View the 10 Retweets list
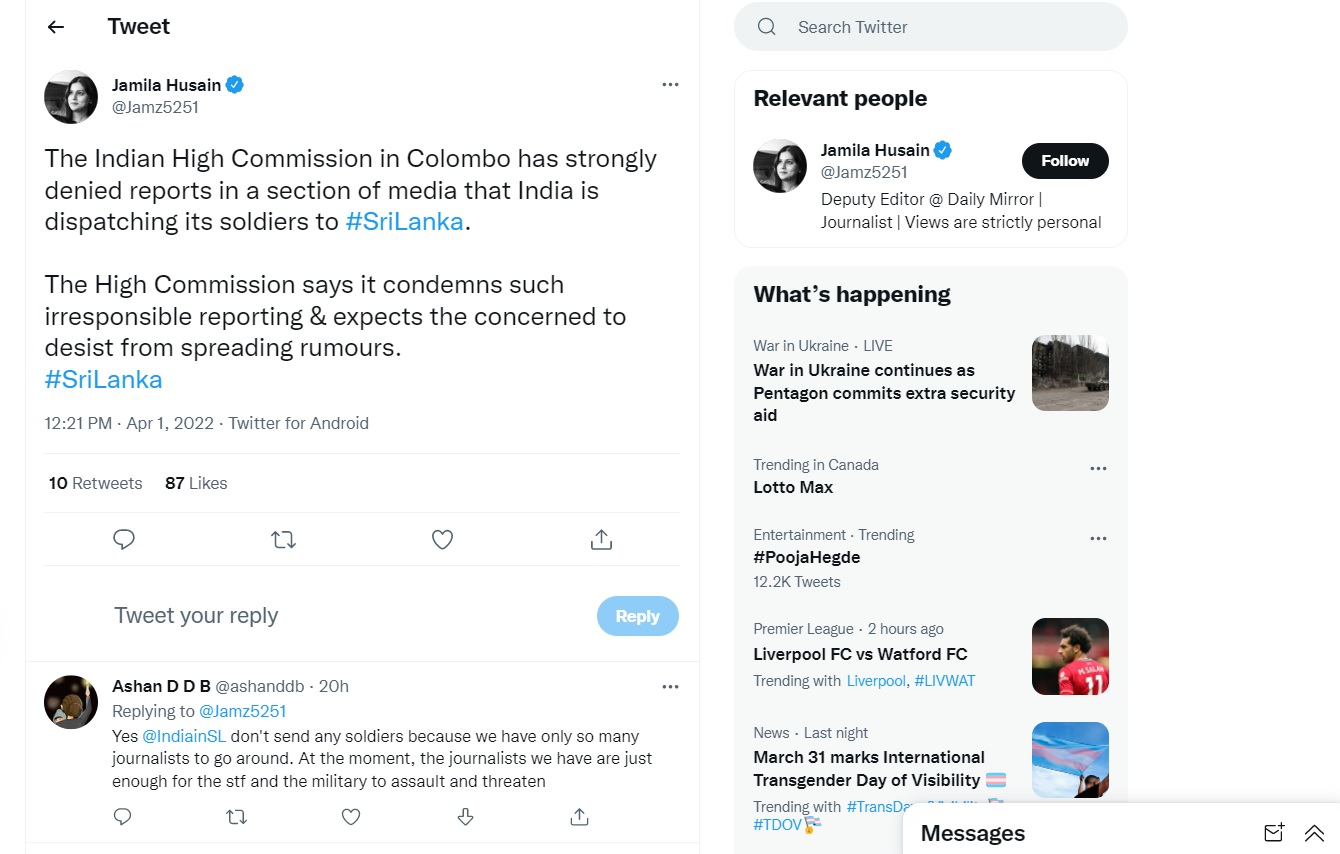Screen dimensions: 1340x854 [96, 483]
